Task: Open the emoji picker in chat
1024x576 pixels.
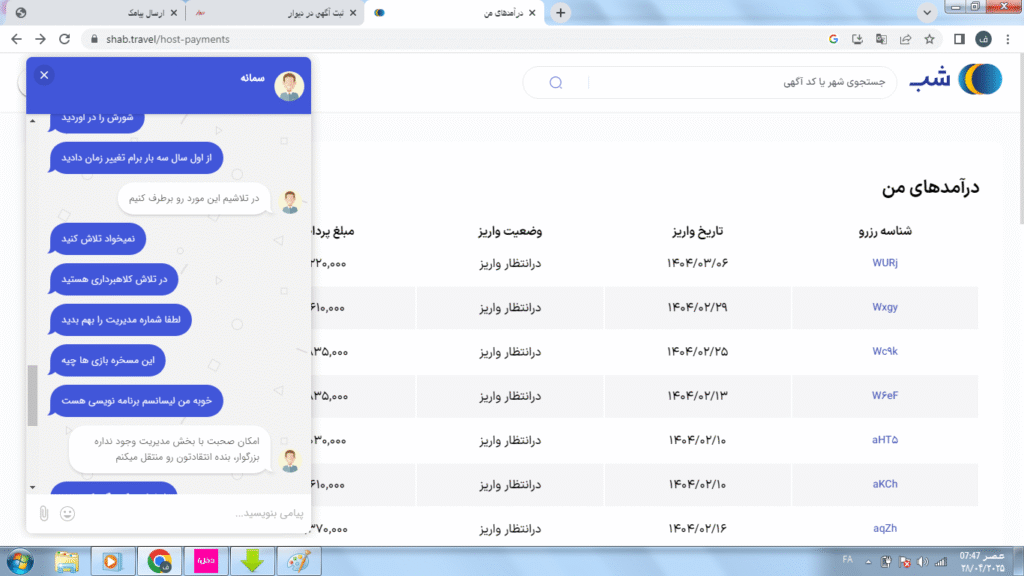Action: [x=68, y=513]
